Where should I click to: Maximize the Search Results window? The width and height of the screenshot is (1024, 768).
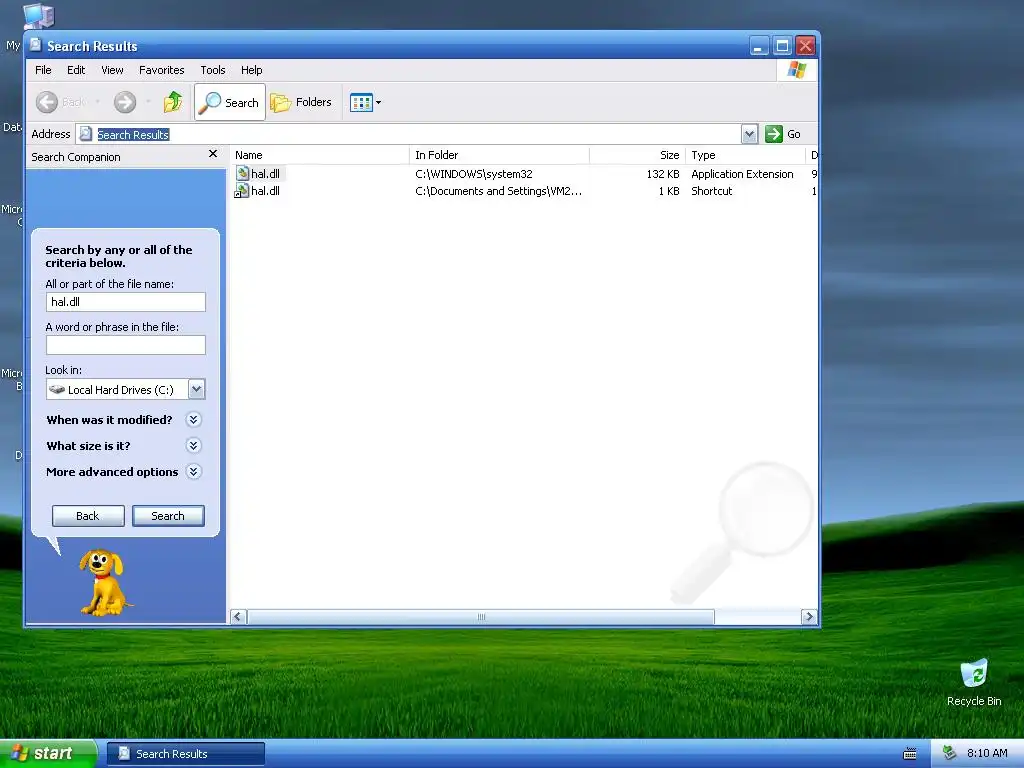782,46
